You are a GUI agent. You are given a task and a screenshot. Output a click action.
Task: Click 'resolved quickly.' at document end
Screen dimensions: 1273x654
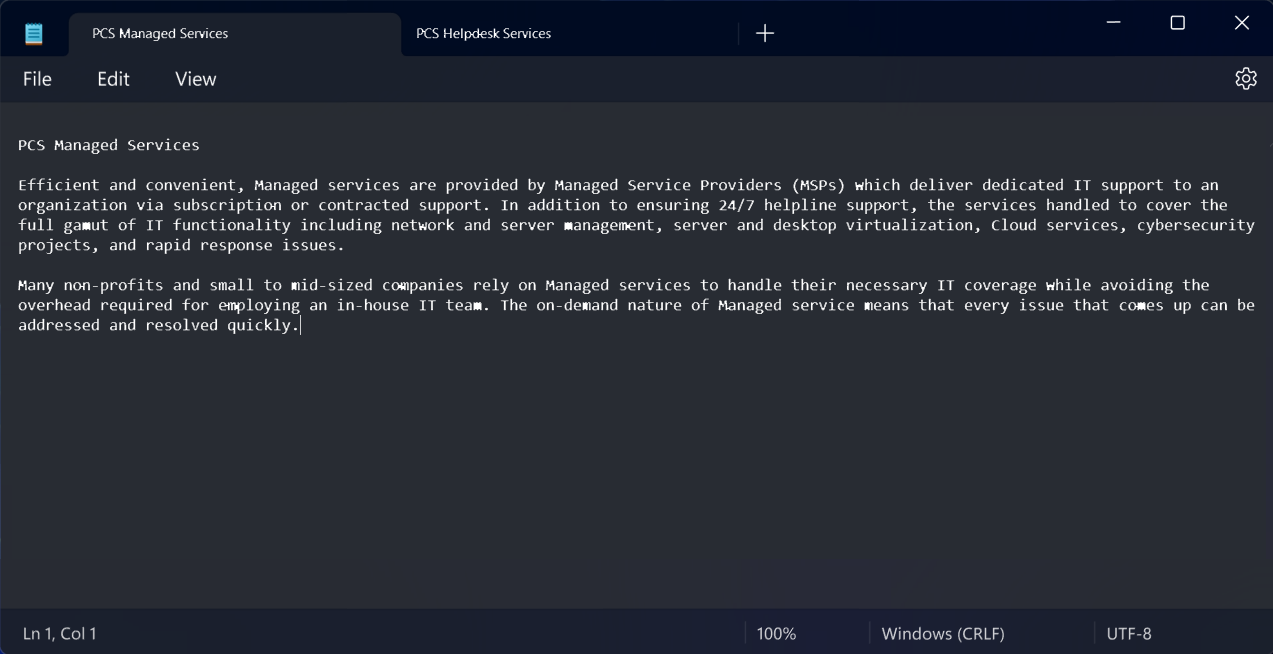pos(222,325)
